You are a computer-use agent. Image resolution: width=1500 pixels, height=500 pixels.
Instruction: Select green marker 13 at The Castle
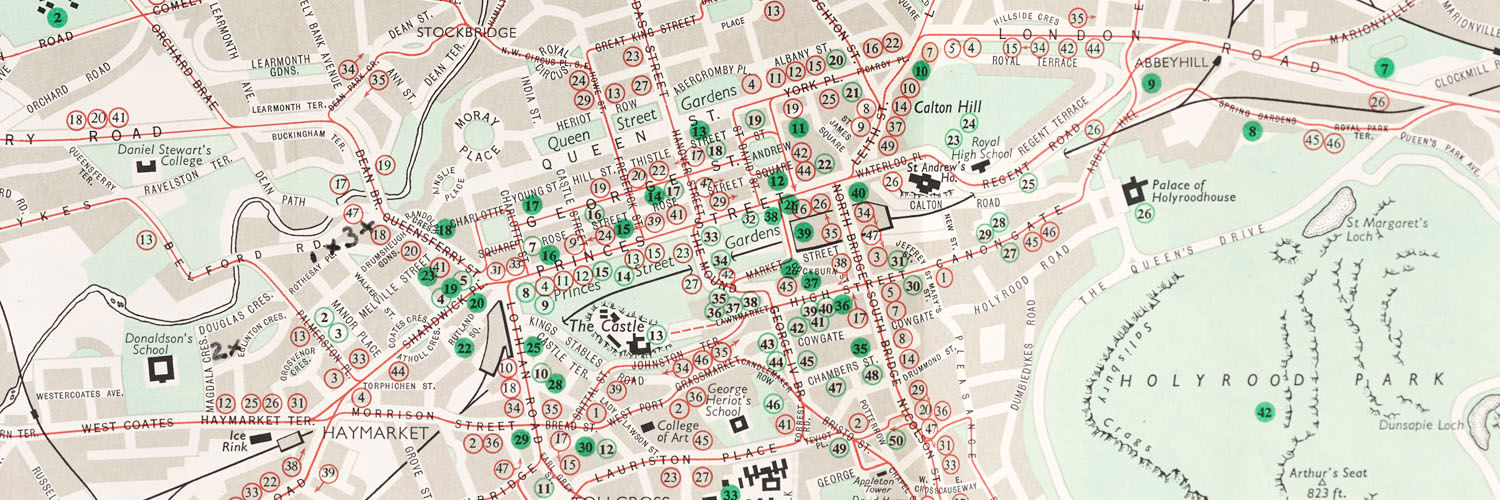[656, 335]
